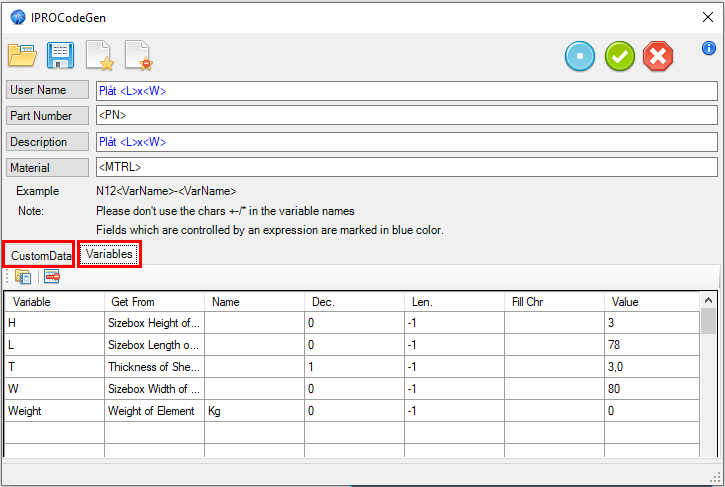Select the Len. cell -1 in Weight row
This screenshot has width=725, height=487.
click(454, 411)
